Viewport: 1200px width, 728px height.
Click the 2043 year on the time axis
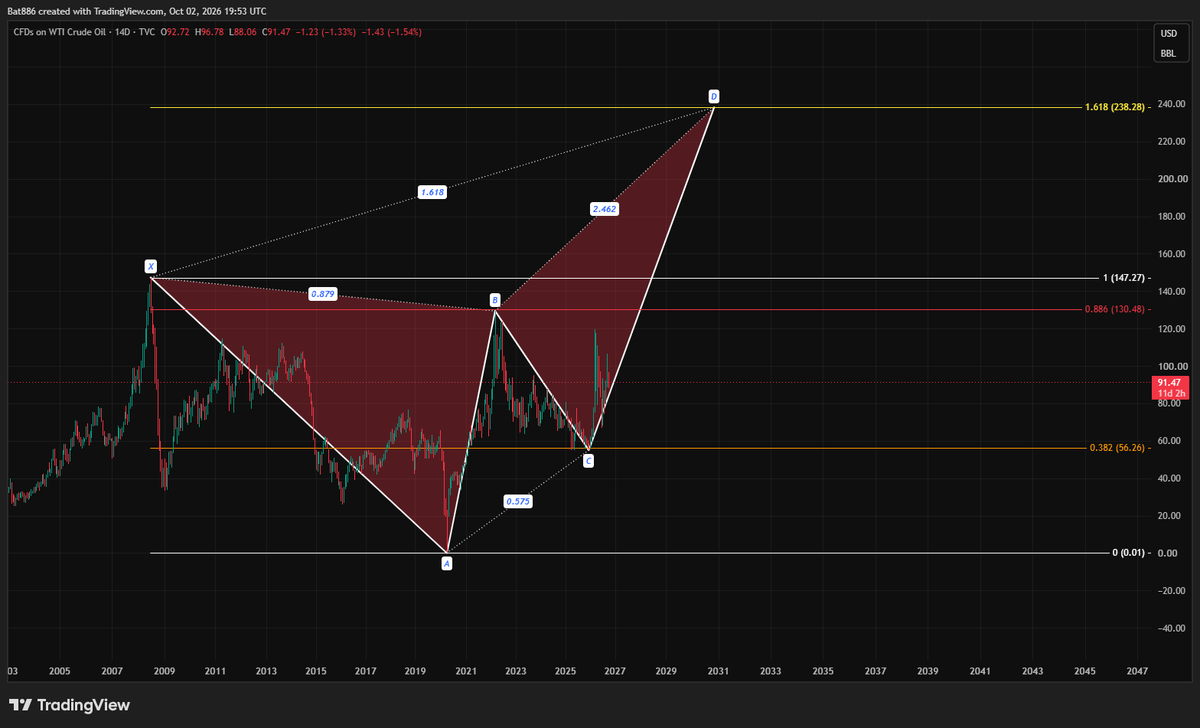tap(1031, 671)
